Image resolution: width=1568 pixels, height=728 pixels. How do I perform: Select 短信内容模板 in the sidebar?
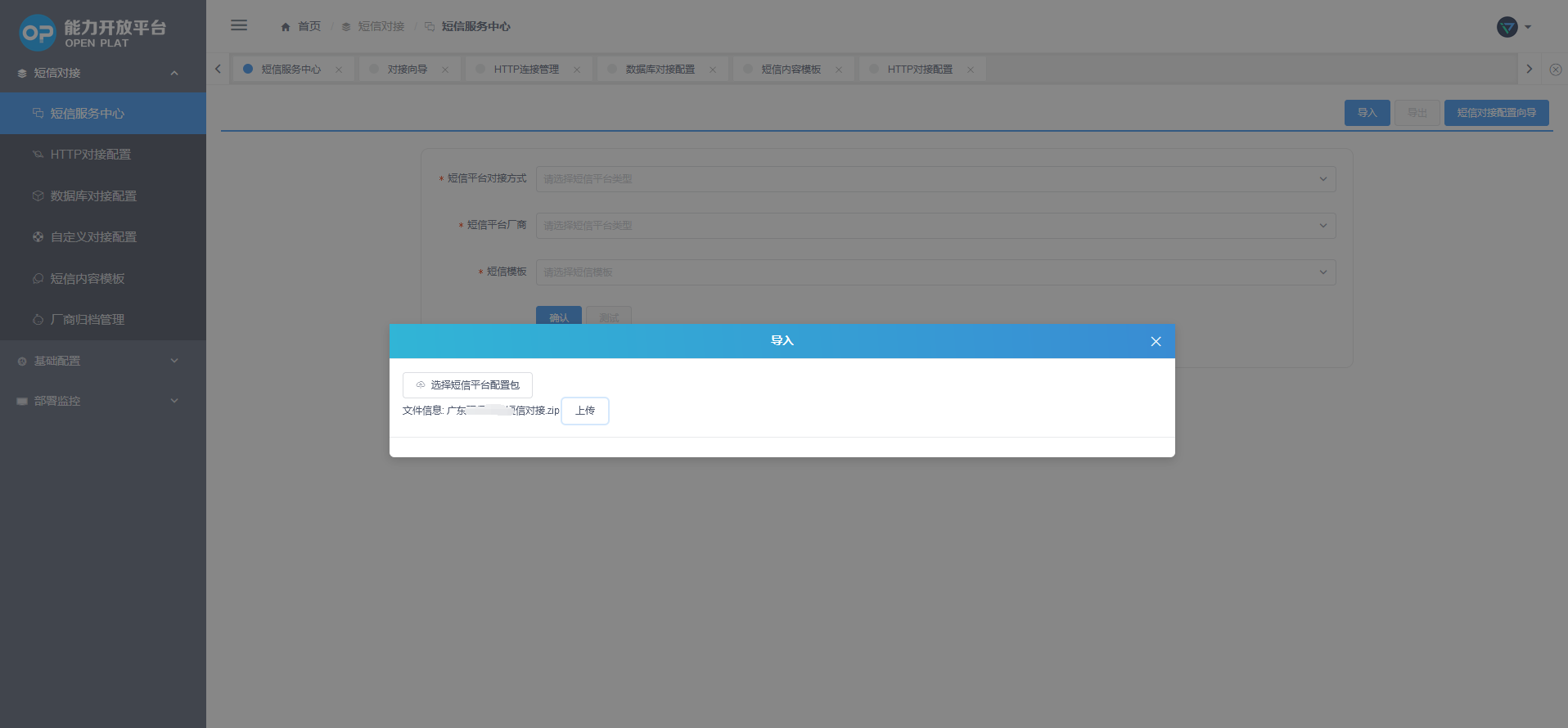[x=103, y=279]
